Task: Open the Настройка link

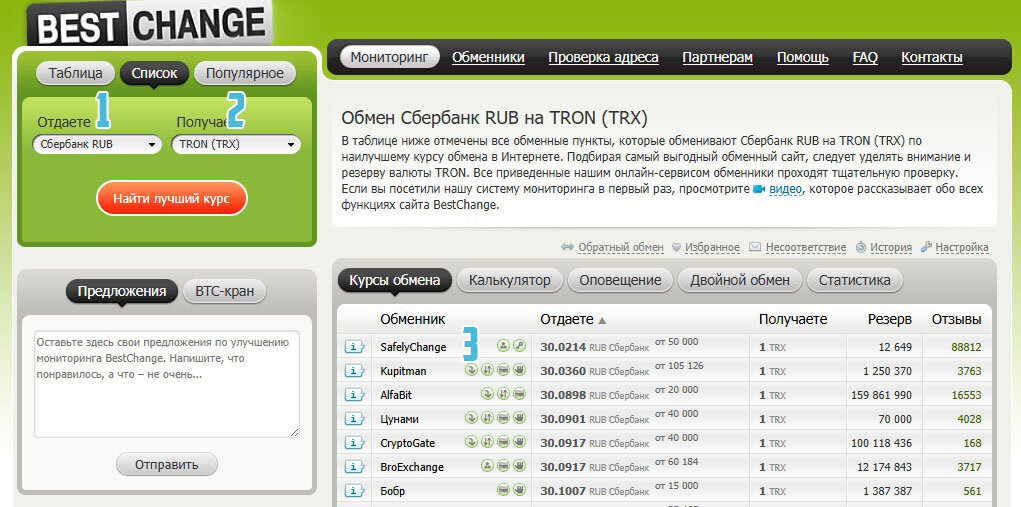Action: [962, 247]
